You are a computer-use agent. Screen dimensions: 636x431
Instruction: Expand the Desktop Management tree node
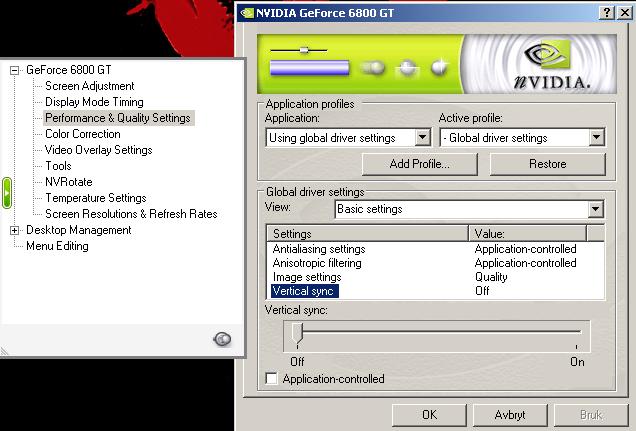click(x=14, y=231)
